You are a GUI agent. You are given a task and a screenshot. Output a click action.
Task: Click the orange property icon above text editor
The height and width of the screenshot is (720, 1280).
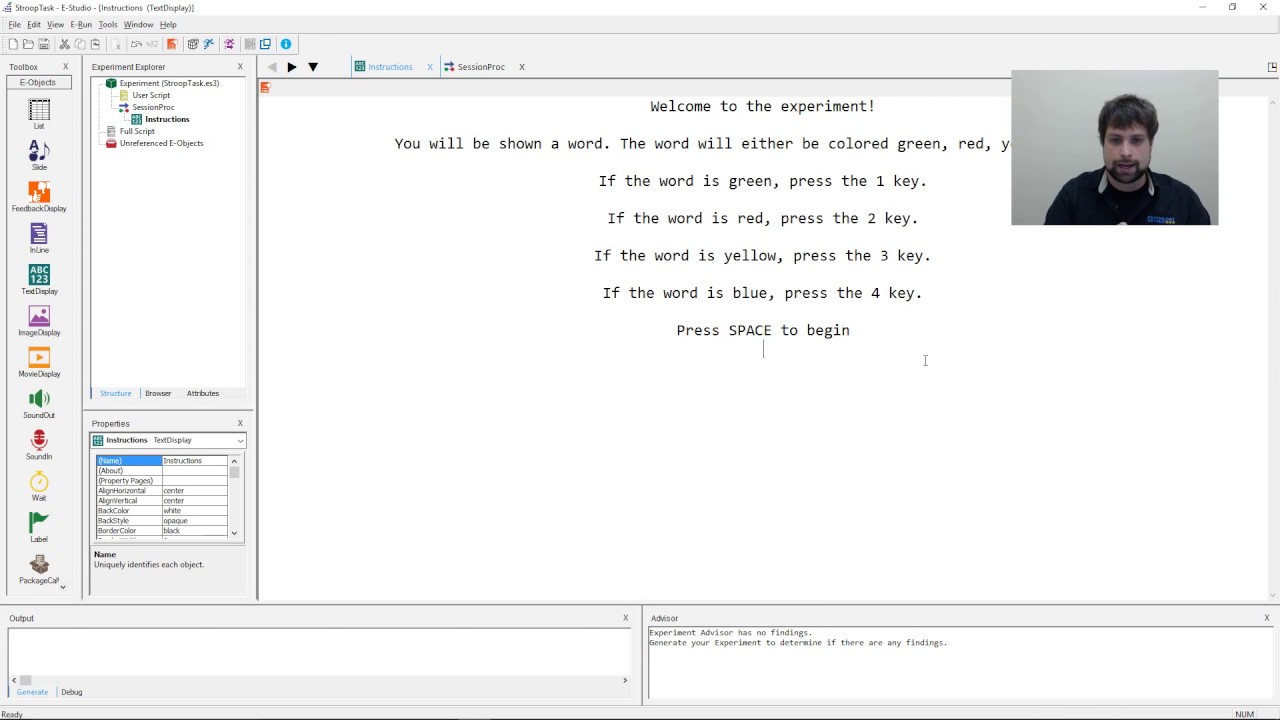click(265, 88)
